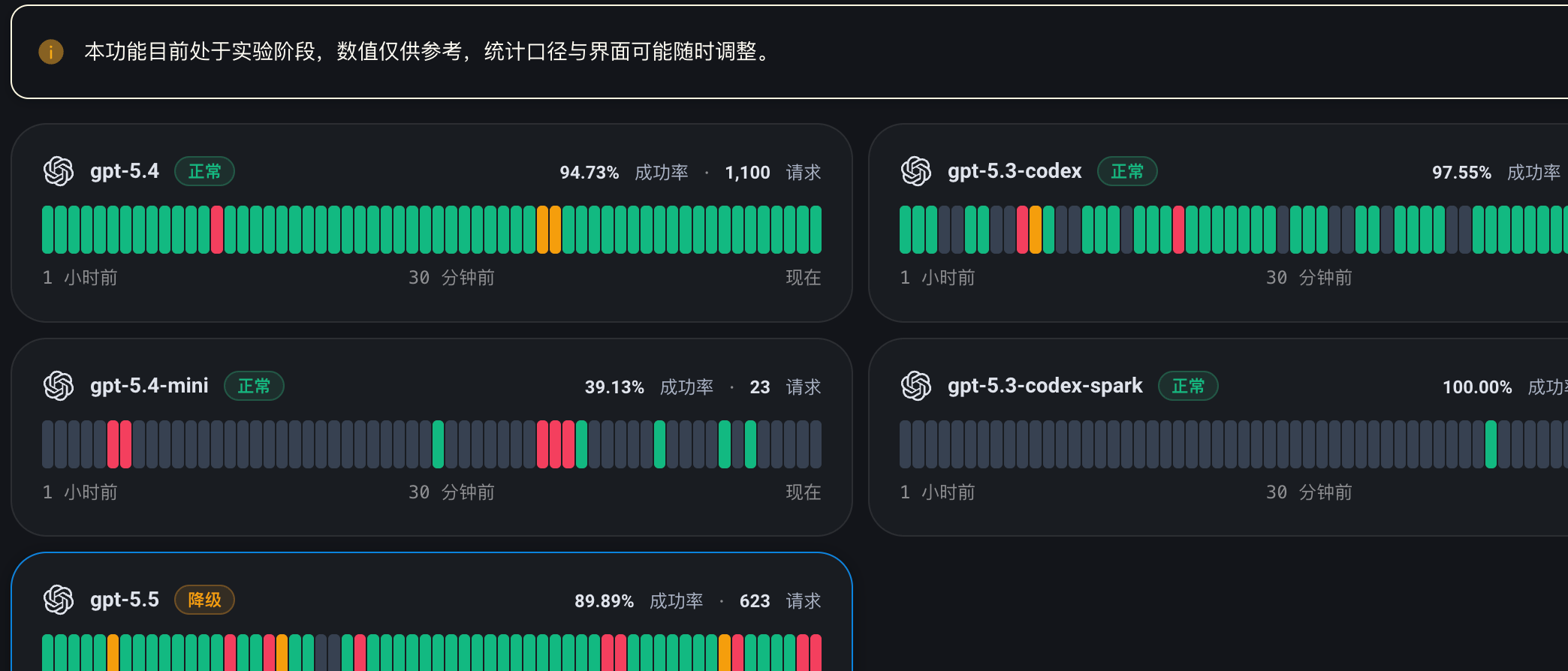Click the 正常 badge next to gpt-5.3-codex-spark
1568x671 pixels.
1188,386
